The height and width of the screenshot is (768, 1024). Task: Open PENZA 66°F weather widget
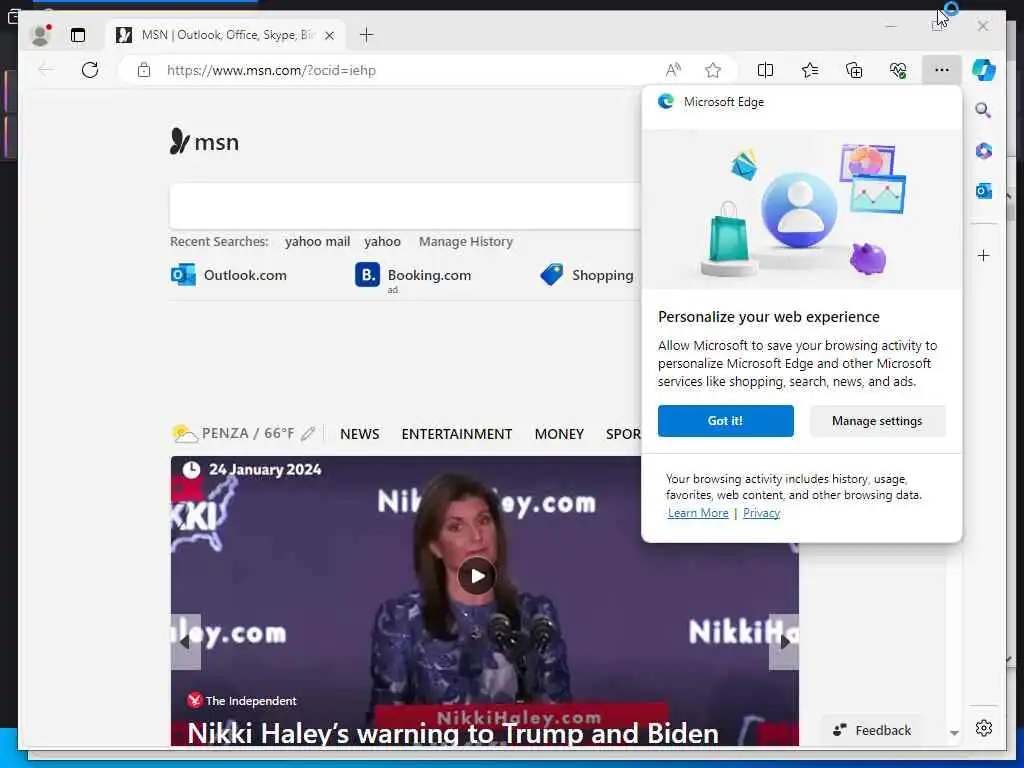(232, 434)
